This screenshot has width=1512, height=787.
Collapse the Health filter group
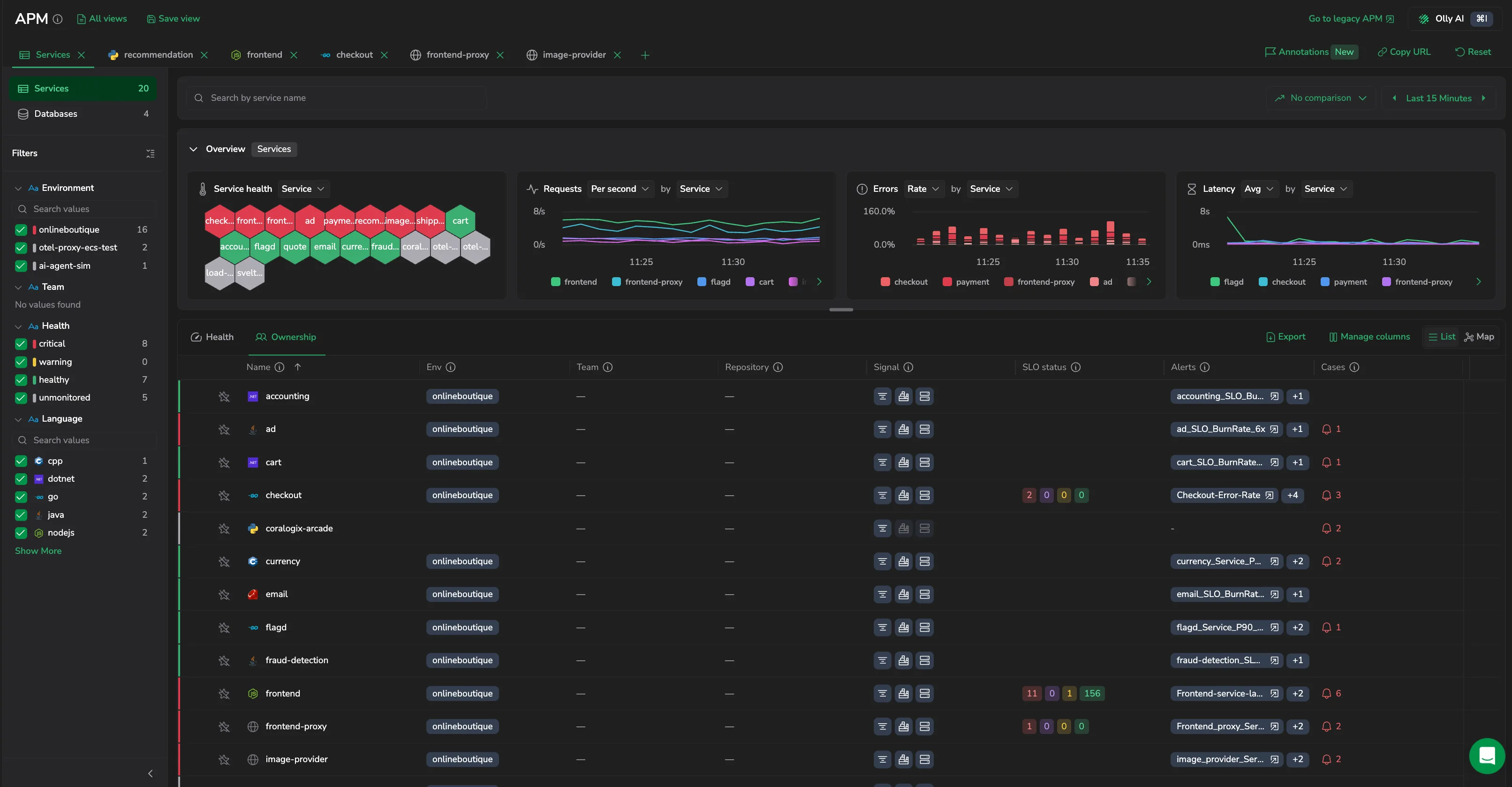click(18, 326)
